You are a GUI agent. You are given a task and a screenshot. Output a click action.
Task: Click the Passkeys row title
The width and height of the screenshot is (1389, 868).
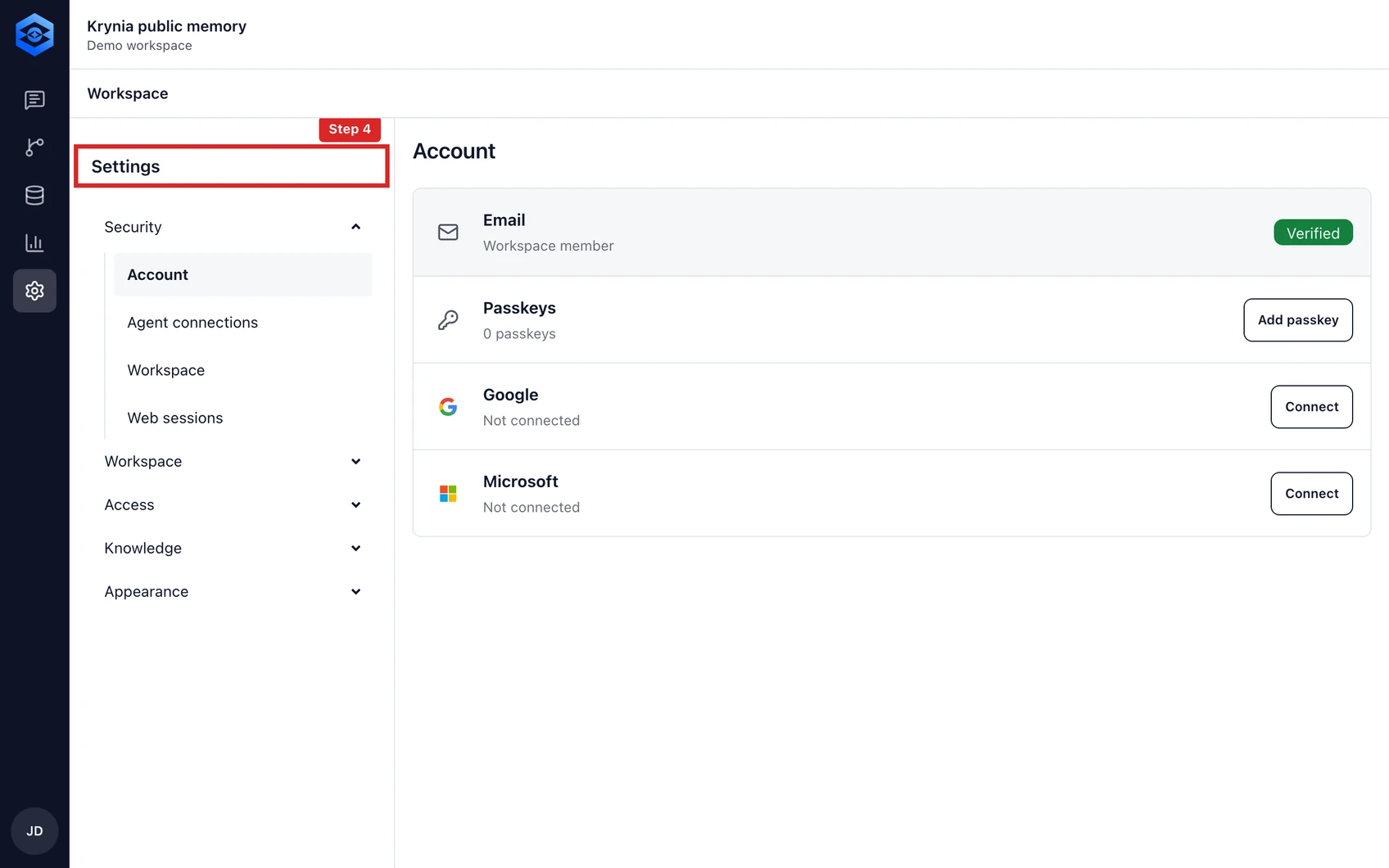click(x=519, y=308)
